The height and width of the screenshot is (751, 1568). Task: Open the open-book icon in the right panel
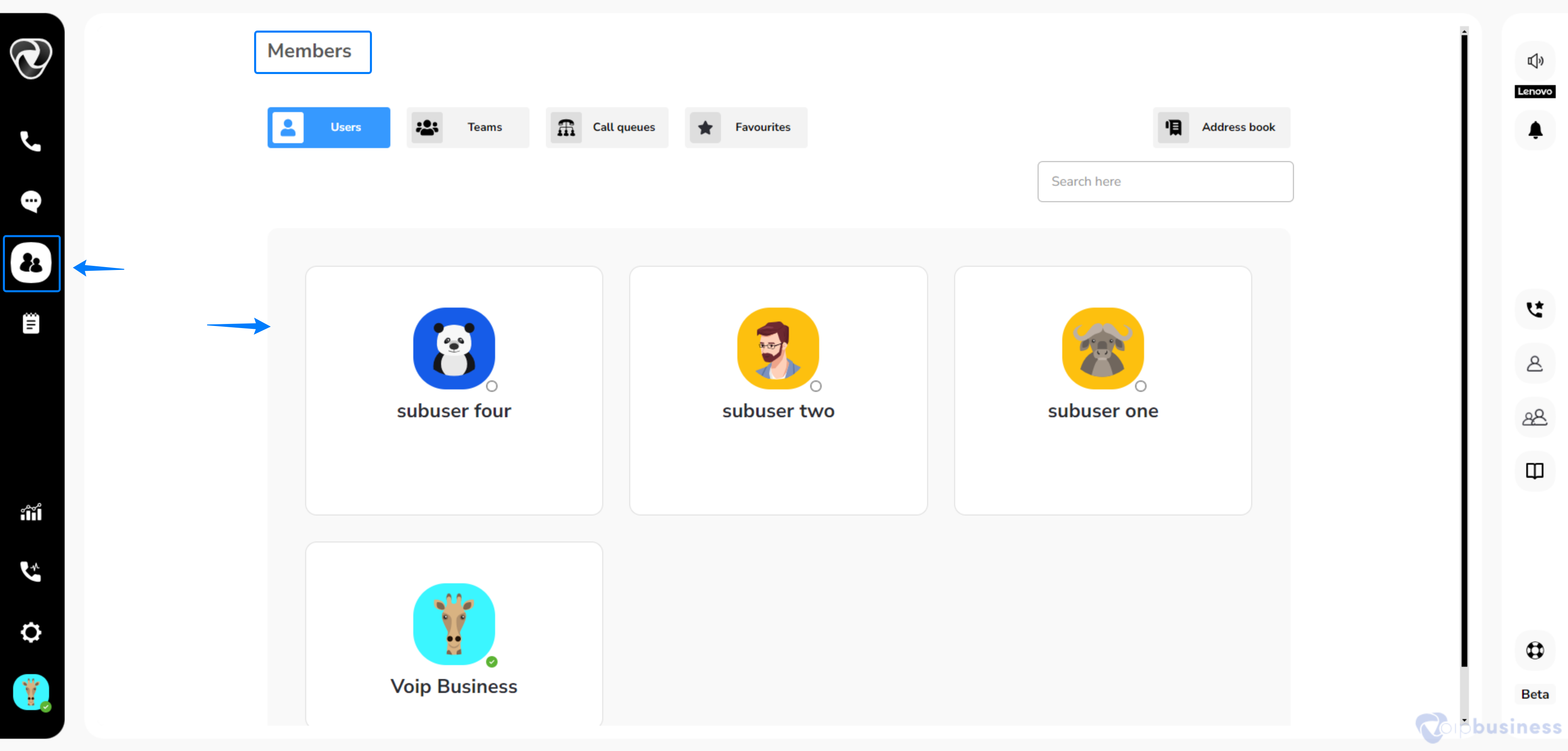[1534, 470]
